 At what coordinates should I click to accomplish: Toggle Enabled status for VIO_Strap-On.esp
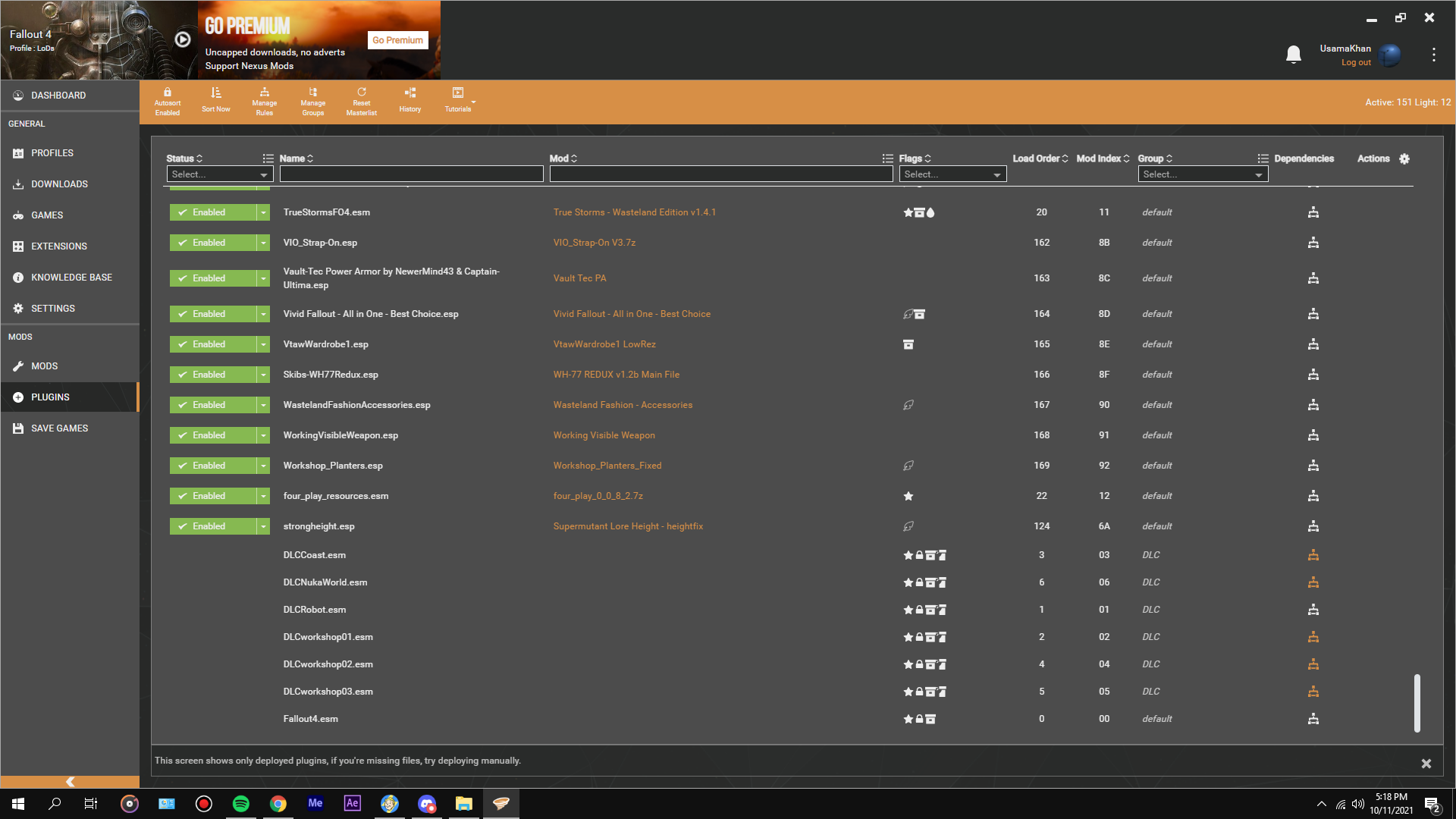213,243
